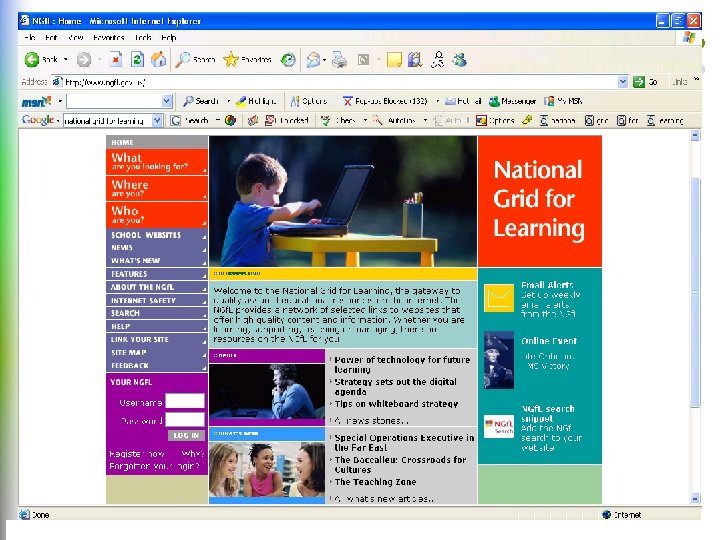Open 'The Teaching Zone' link
This screenshot has width=720, height=540.
(375, 482)
